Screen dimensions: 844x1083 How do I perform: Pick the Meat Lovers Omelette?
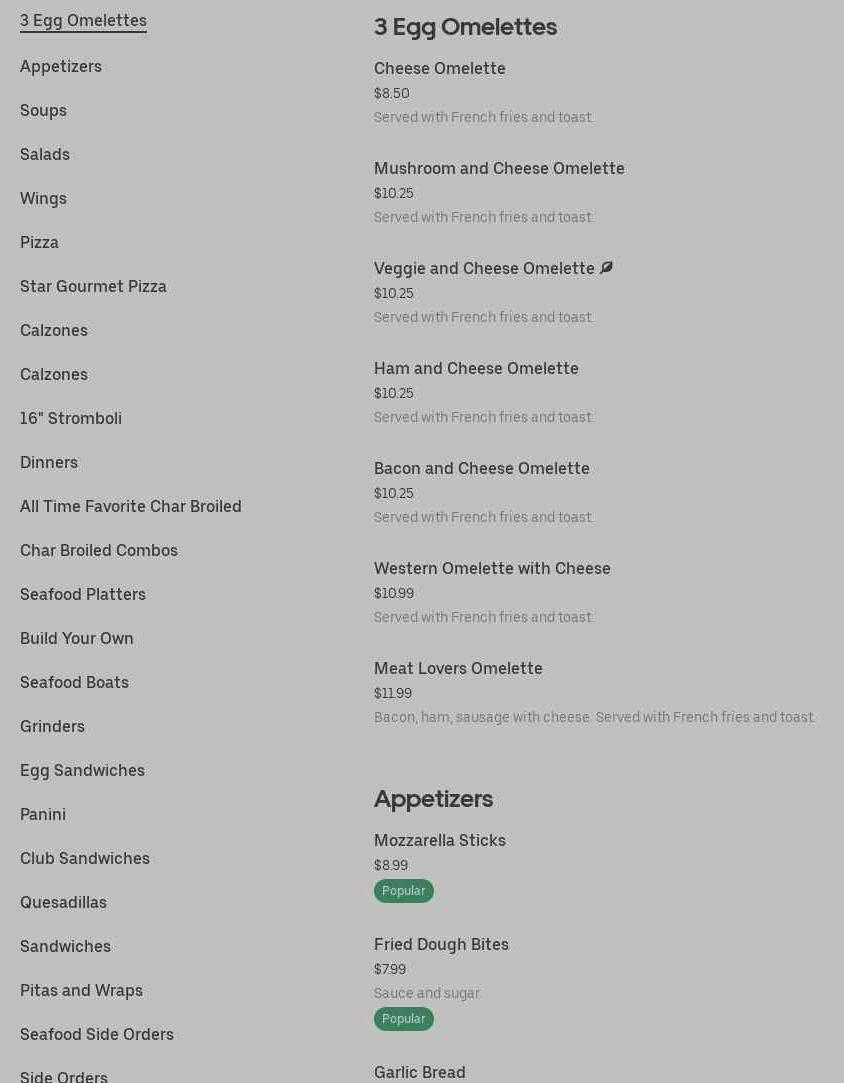458,668
